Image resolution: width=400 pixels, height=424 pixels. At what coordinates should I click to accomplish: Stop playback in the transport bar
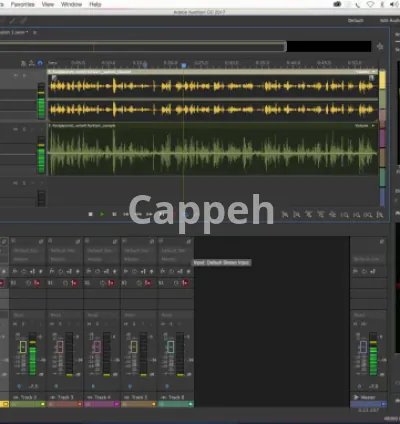pos(90,214)
